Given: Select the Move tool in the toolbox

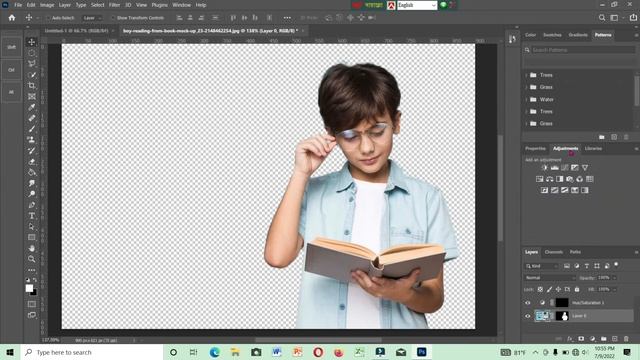Looking at the screenshot, I should [31, 42].
